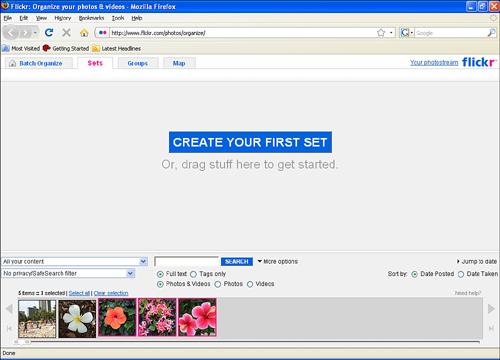Select the white plumeria flower thumbnail
Image resolution: width=500 pixels, height=360 pixels.
coord(77,319)
